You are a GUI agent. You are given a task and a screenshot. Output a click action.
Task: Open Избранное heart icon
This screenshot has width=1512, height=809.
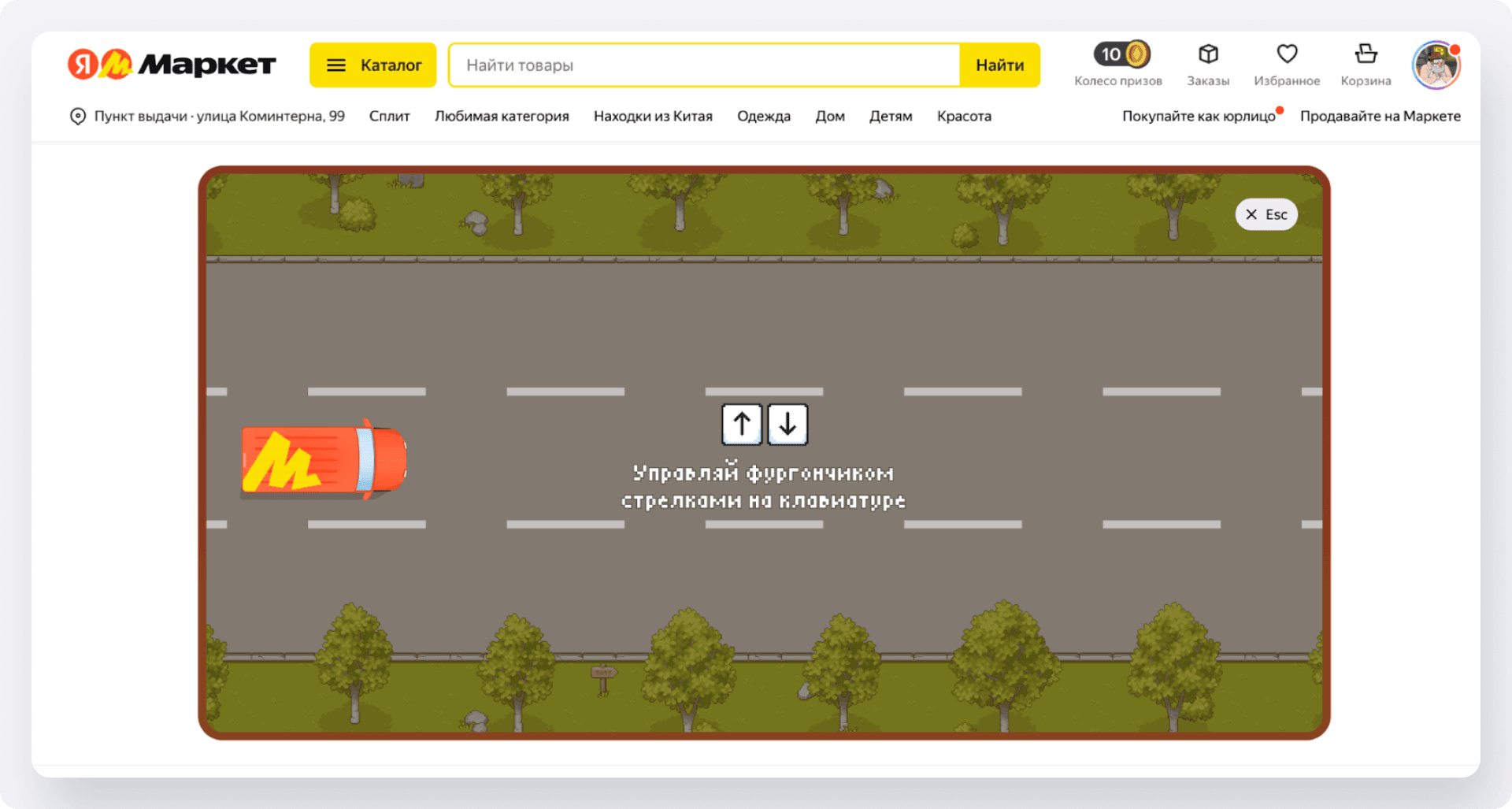tap(1287, 54)
